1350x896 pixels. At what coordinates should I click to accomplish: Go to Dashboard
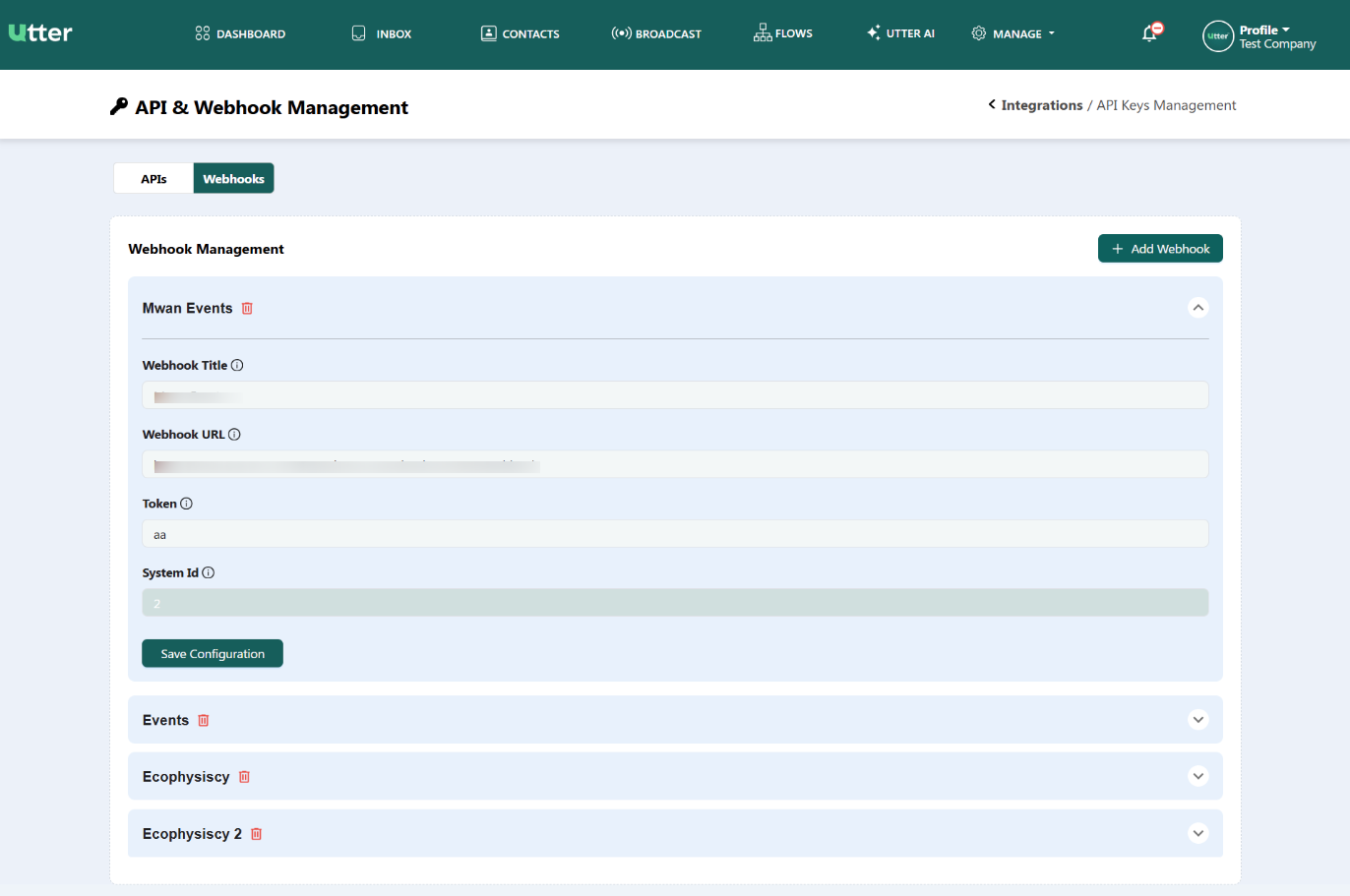pos(240,33)
